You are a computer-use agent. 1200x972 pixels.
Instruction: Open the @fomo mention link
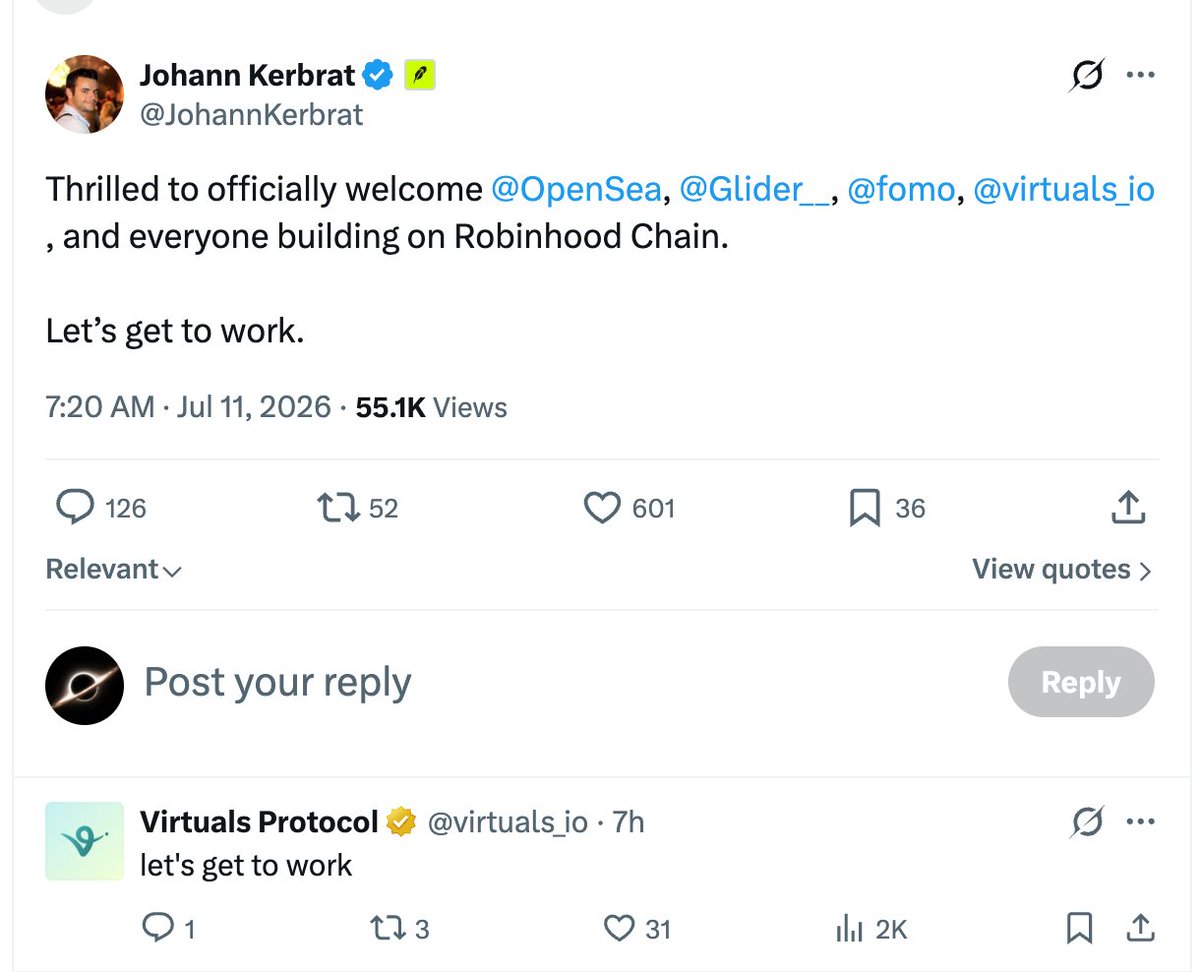tap(901, 189)
